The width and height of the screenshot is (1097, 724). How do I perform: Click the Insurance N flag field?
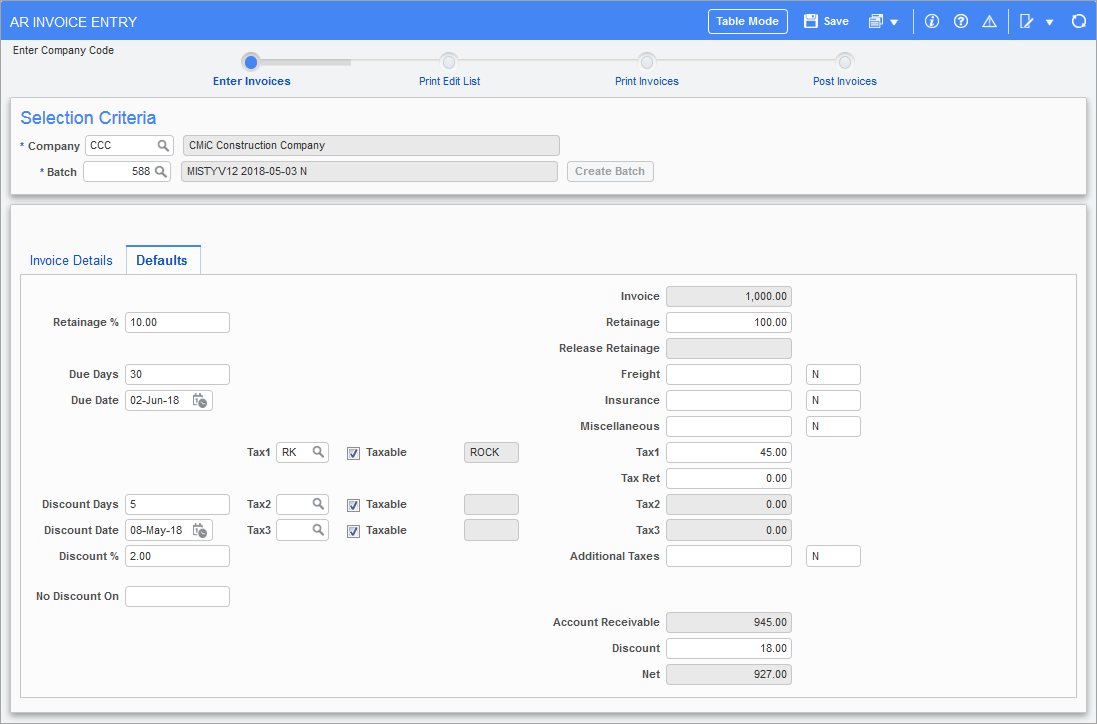[833, 401]
